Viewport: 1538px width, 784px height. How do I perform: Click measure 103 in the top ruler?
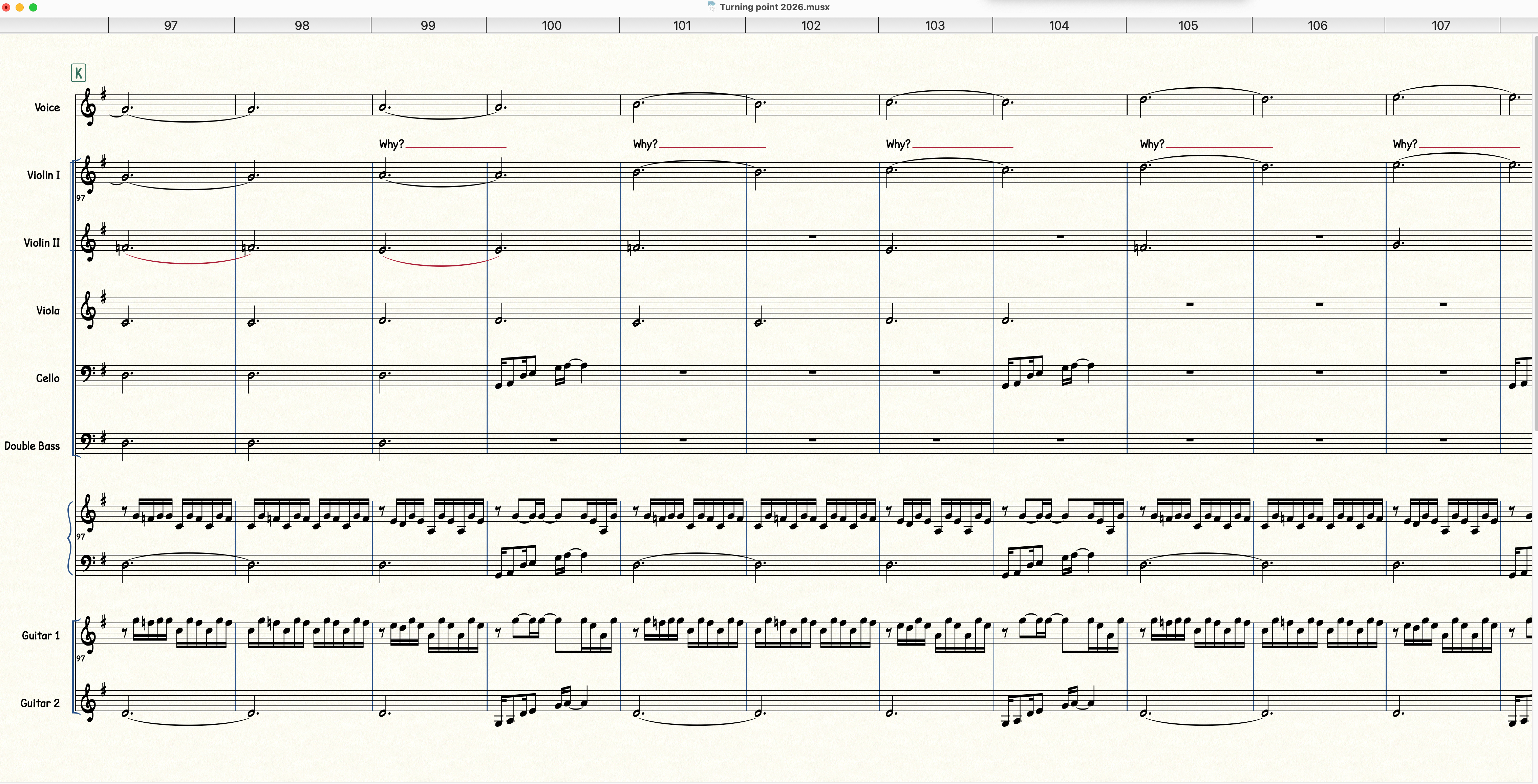[x=934, y=25]
